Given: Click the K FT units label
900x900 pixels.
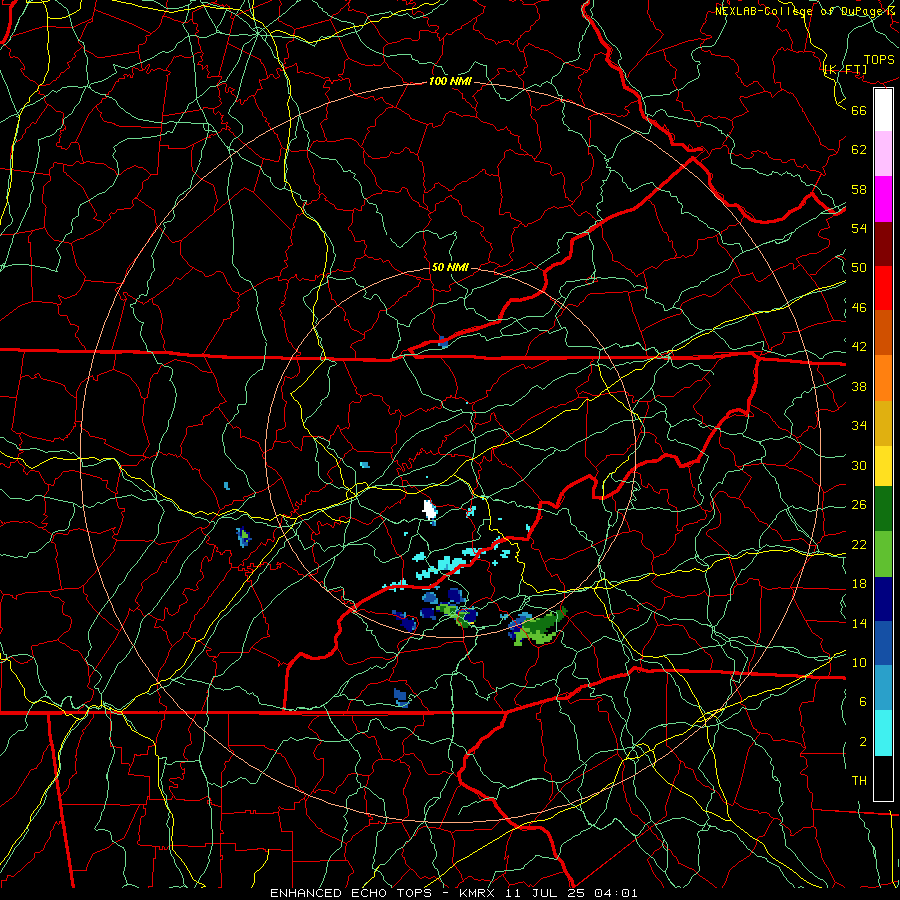Looking at the screenshot, I should (x=845, y=69).
